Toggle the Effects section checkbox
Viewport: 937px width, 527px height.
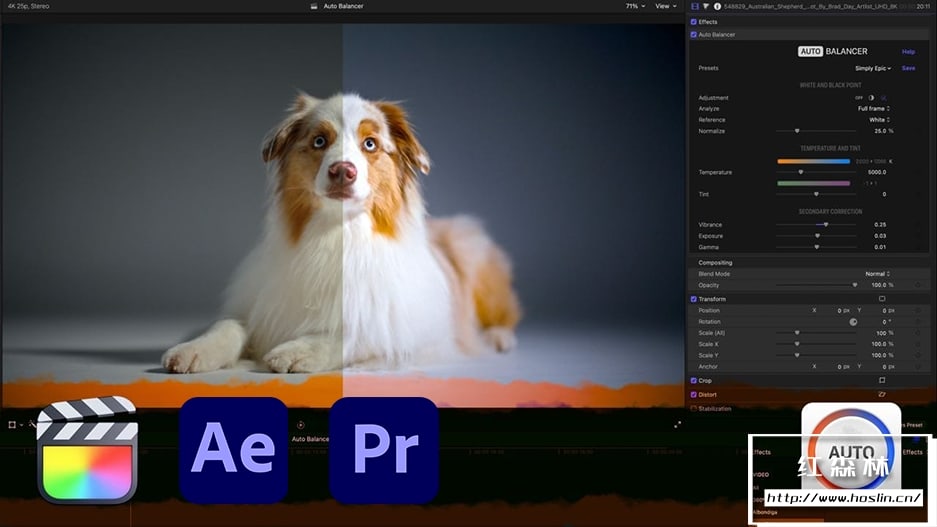pyautogui.click(x=694, y=22)
